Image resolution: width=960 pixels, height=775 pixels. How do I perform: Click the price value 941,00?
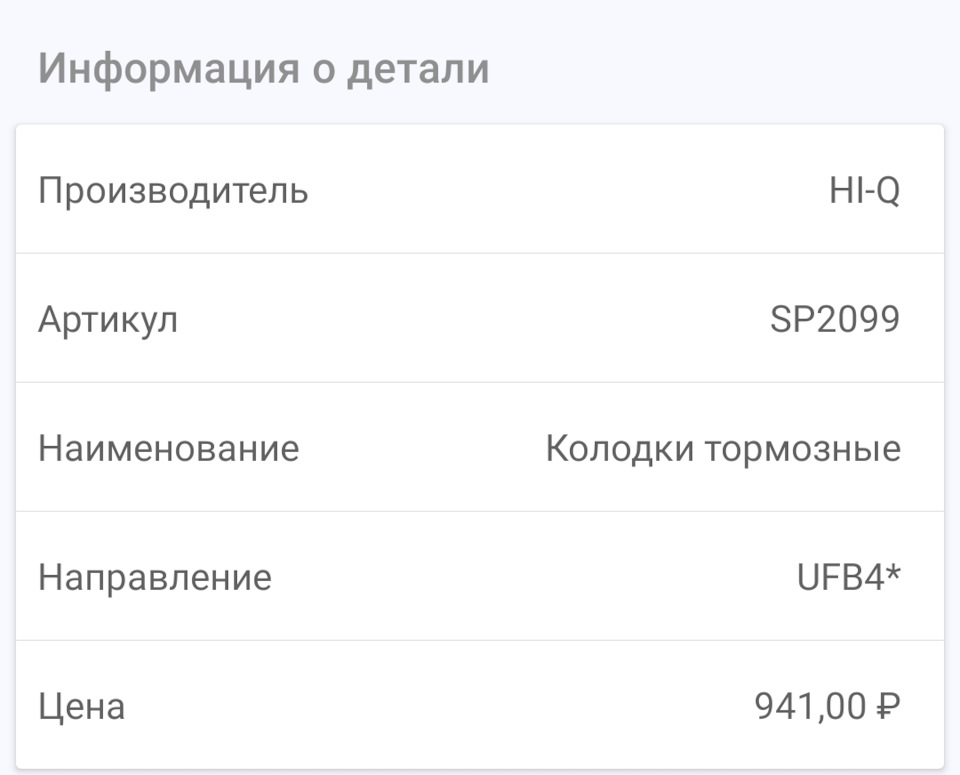point(810,707)
